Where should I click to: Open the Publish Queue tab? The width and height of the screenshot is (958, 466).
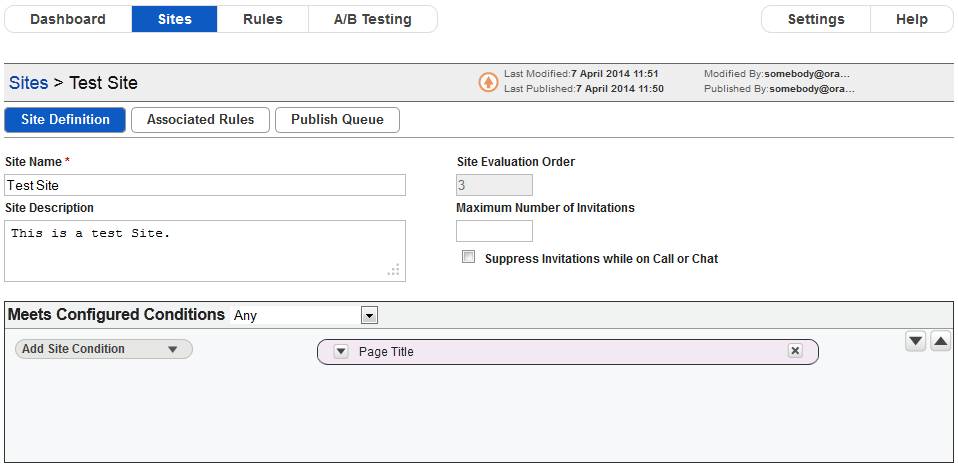click(337, 120)
